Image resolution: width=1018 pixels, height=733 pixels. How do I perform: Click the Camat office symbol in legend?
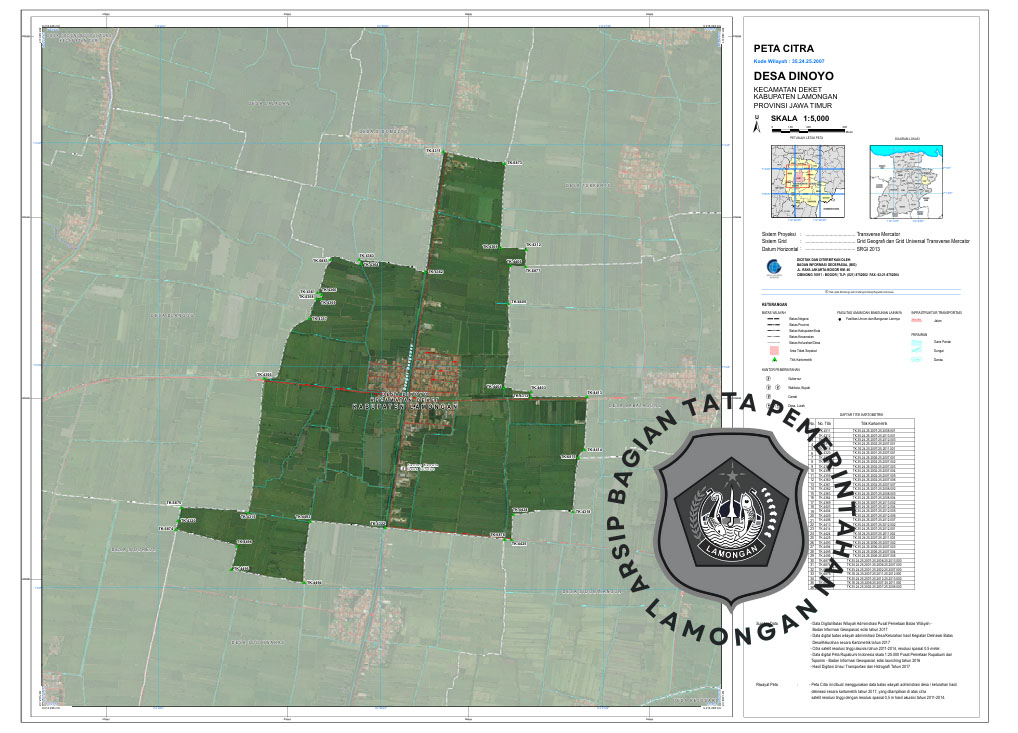pos(769,397)
